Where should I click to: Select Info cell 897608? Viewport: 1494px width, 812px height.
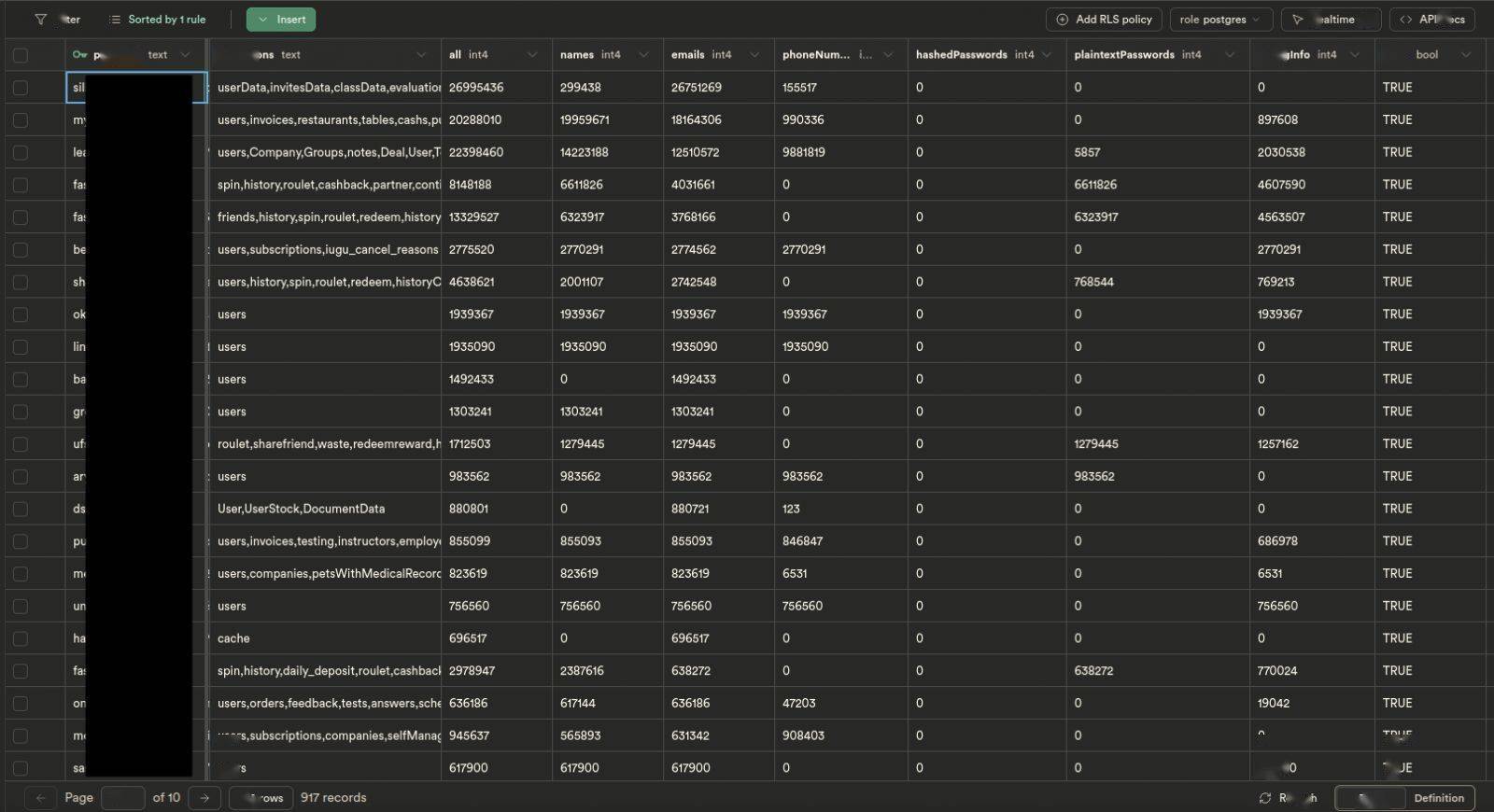[x=1313, y=120]
